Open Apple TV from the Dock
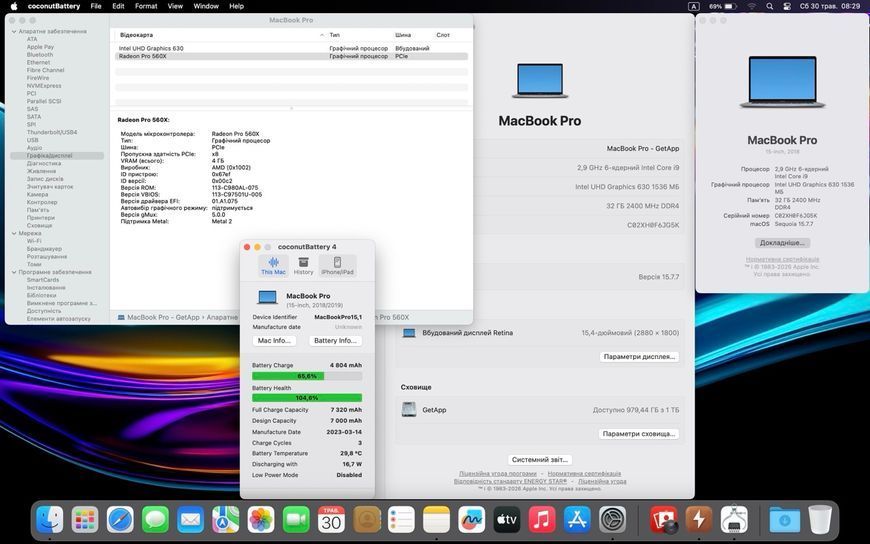The height and width of the screenshot is (544, 870). click(x=507, y=520)
